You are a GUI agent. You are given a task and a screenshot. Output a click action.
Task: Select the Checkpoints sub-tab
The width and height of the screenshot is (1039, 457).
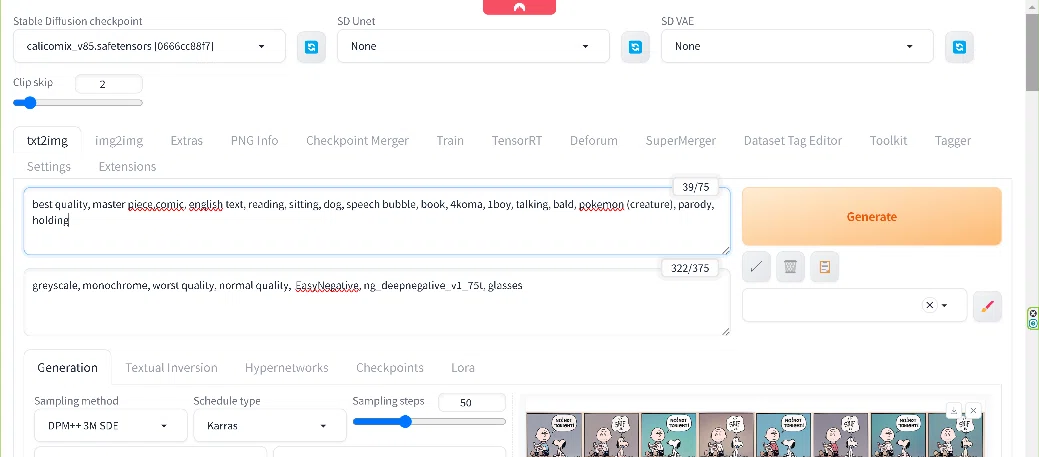(x=390, y=368)
